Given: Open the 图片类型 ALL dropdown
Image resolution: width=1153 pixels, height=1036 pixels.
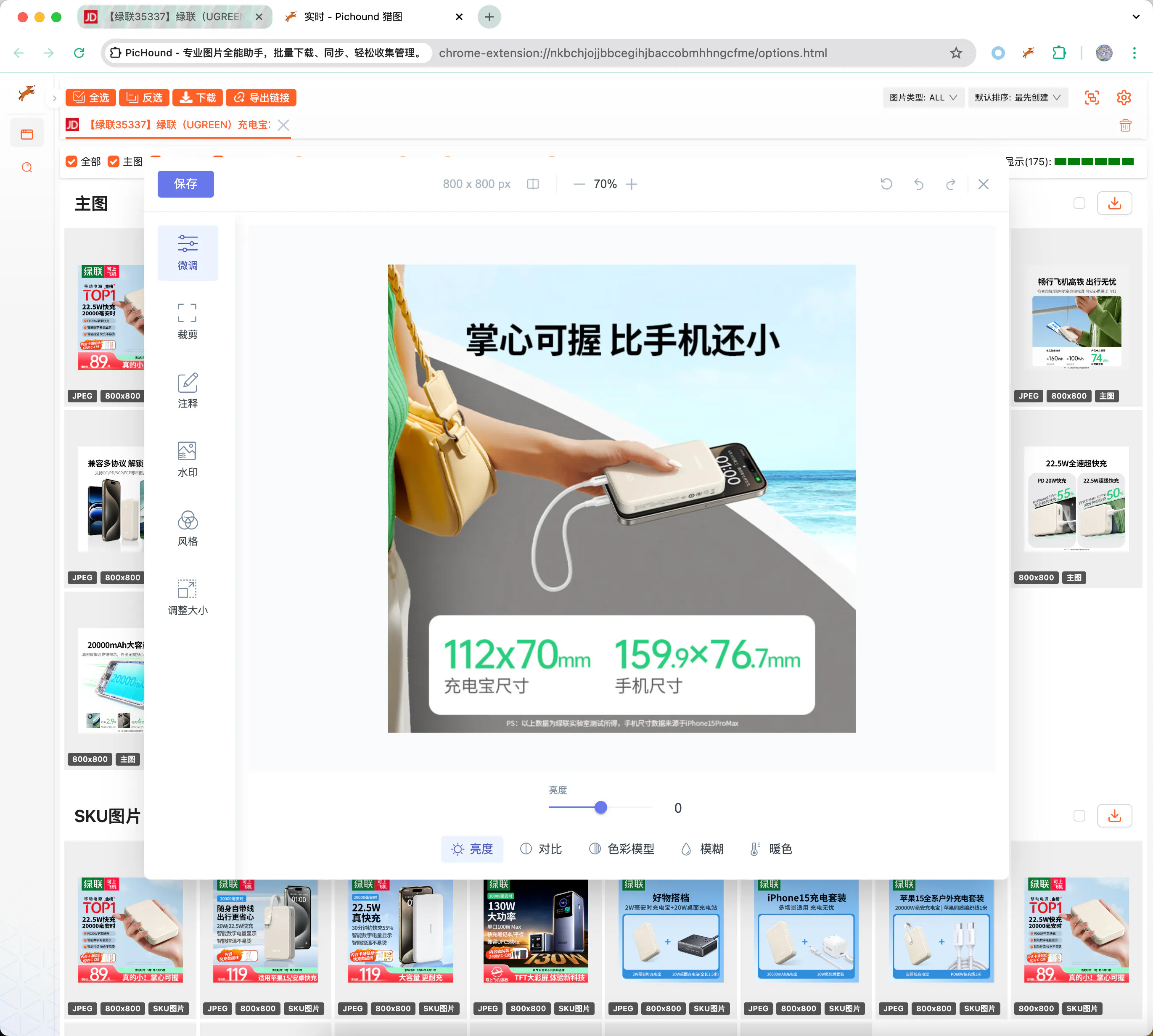Looking at the screenshot, I should point(923,98).
